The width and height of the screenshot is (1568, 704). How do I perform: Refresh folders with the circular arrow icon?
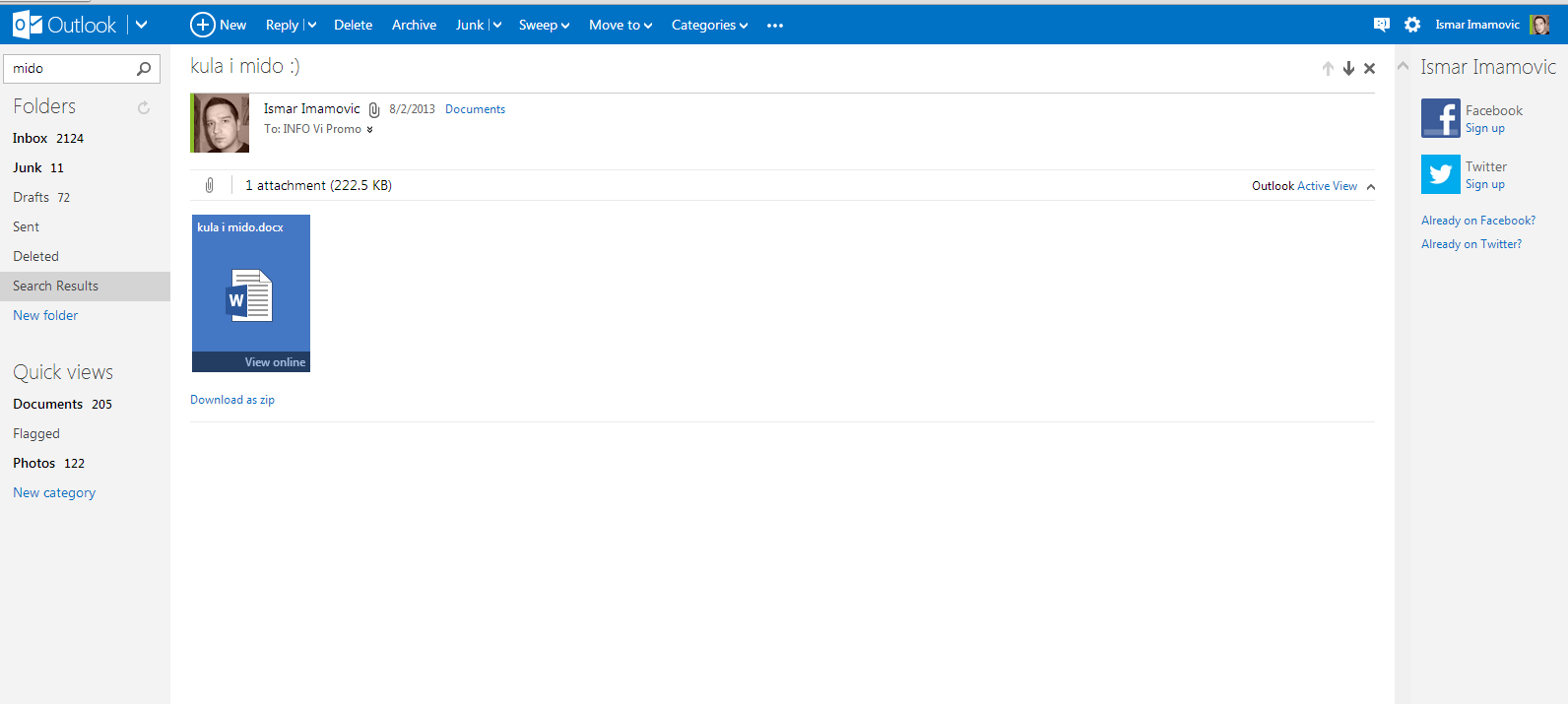pyautogui.click(x=144, y=107)
